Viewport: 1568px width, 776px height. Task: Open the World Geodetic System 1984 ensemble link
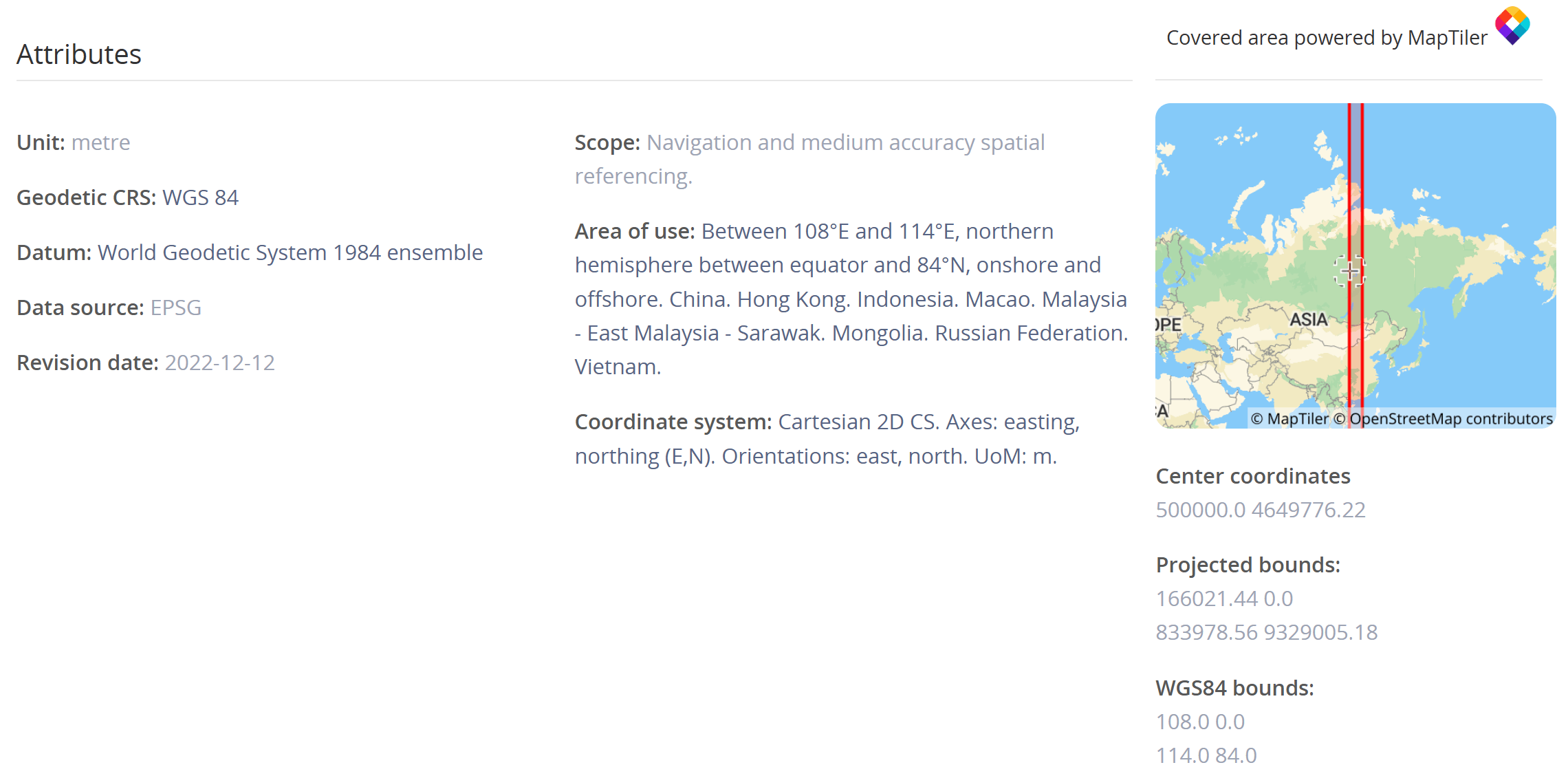290,252
